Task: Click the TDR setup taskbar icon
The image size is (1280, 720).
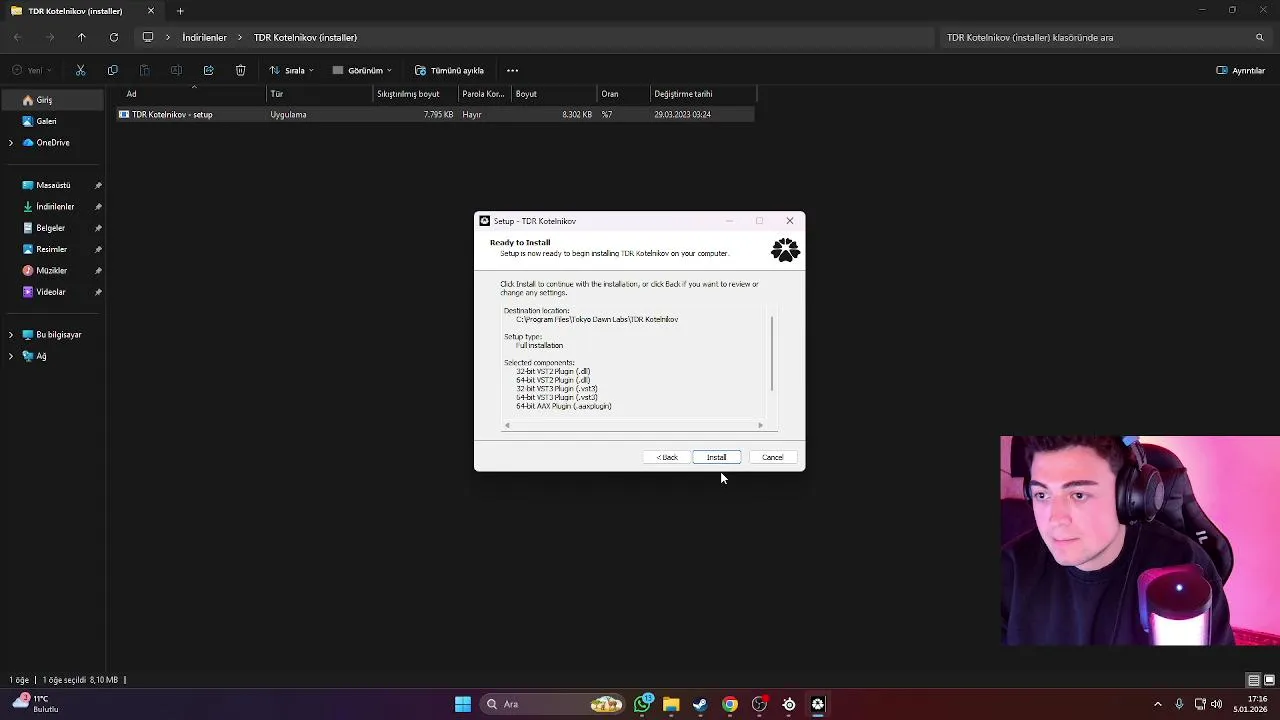Action: (818, 704)
